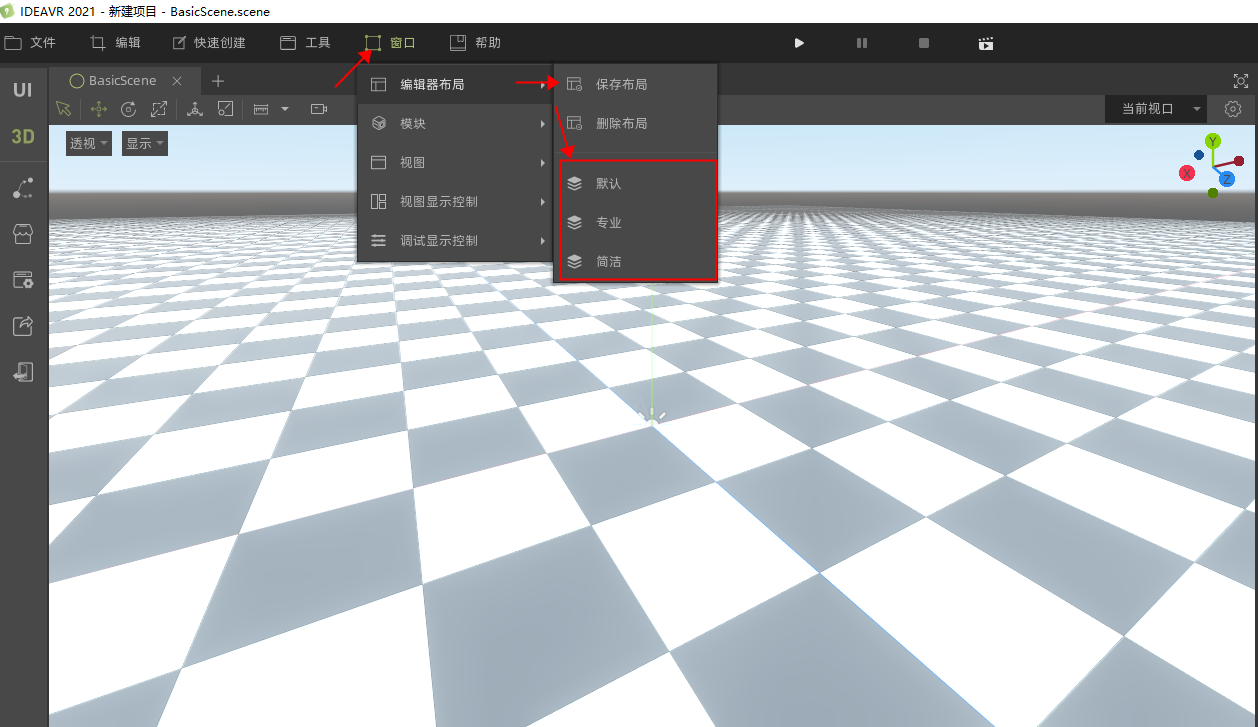Screen dimensions: 1258x727
Task: Select the arrow selection tool
Action: tap(64, 109)
